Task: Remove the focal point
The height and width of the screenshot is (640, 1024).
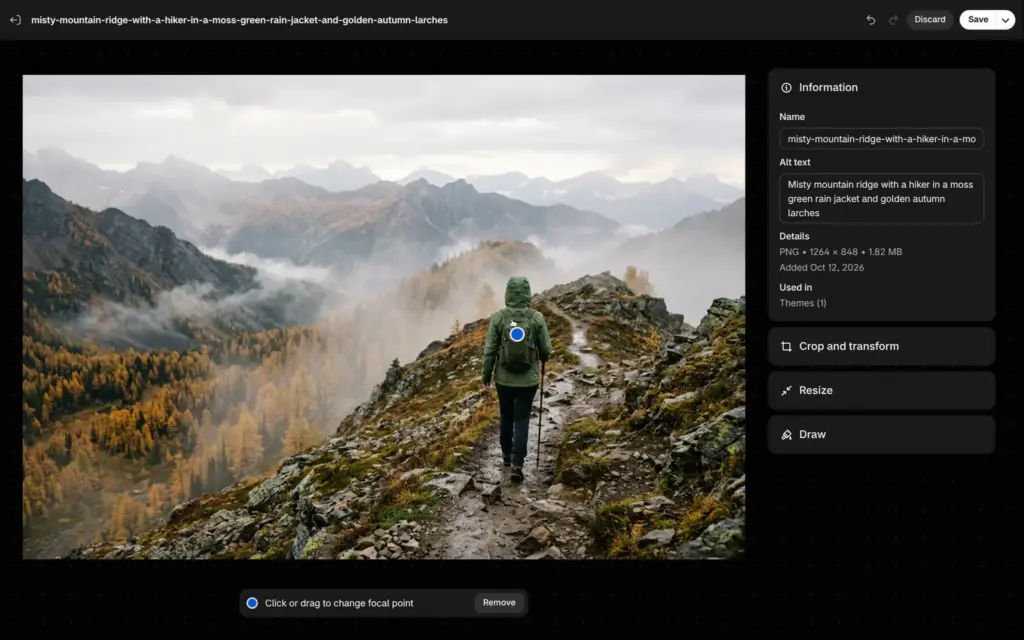Action: [499, 603]
